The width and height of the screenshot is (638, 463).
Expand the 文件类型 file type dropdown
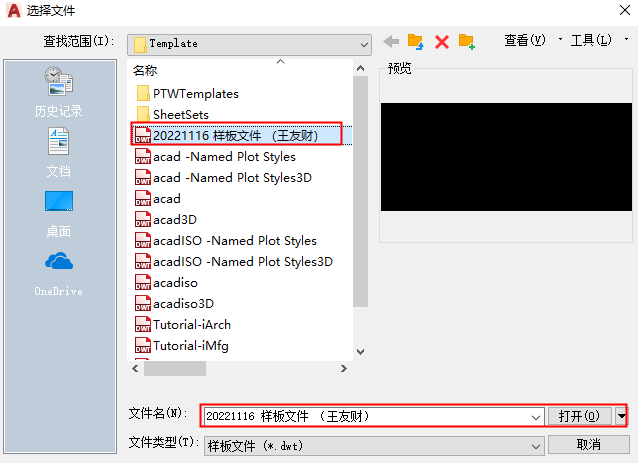tap(534, 444)
